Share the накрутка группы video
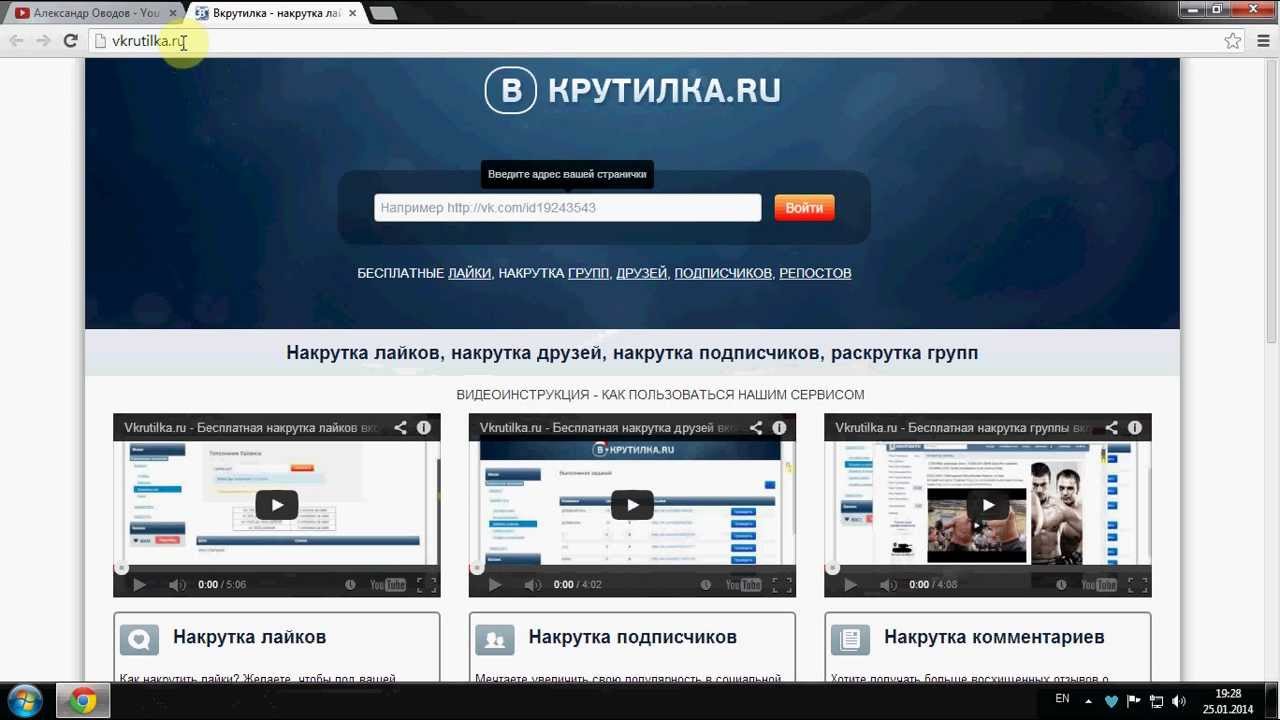Image resolution: width=1280 pixels, height=720 pixels. (x=1111, y=428)
